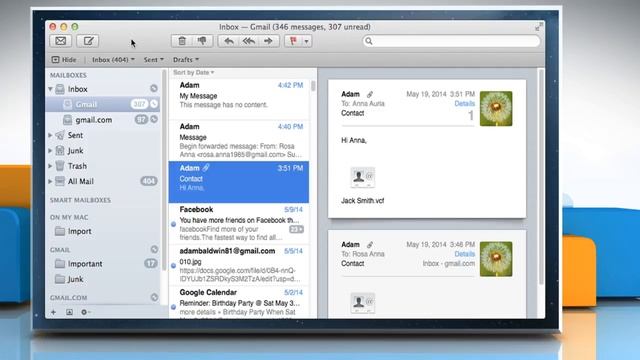Click unread dot on Facebook message

coord(173,224)
